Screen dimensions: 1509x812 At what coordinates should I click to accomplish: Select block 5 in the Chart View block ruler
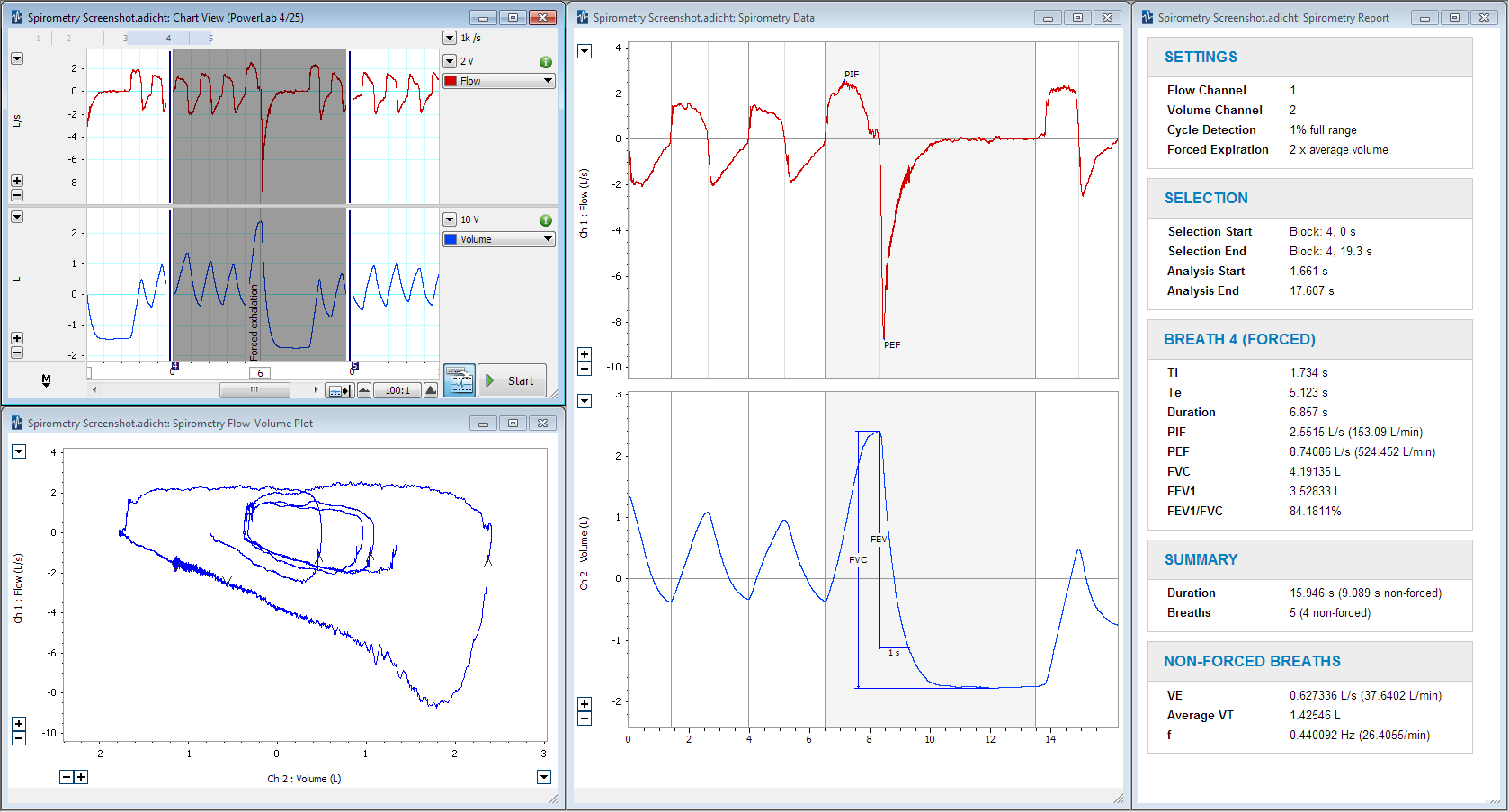(210, 38)
